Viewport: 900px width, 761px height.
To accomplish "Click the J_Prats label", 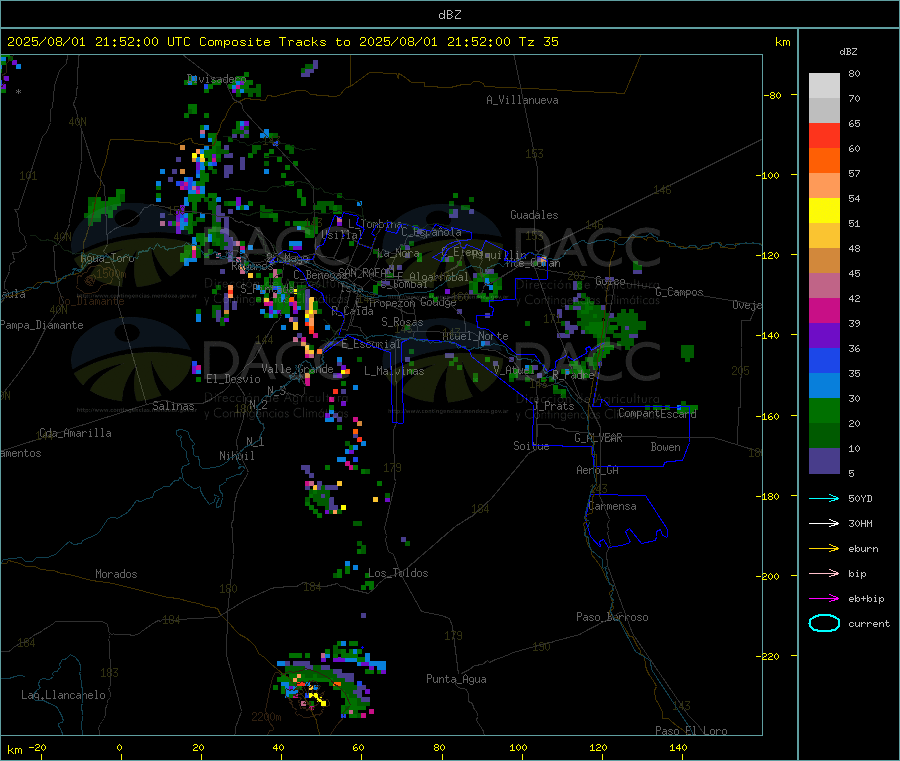I will (554, 406).
